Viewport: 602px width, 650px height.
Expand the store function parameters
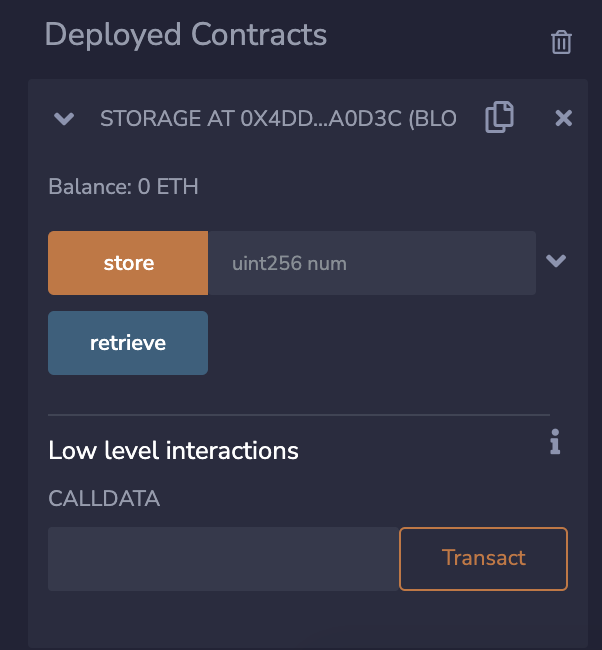click(x=556, y=262)
